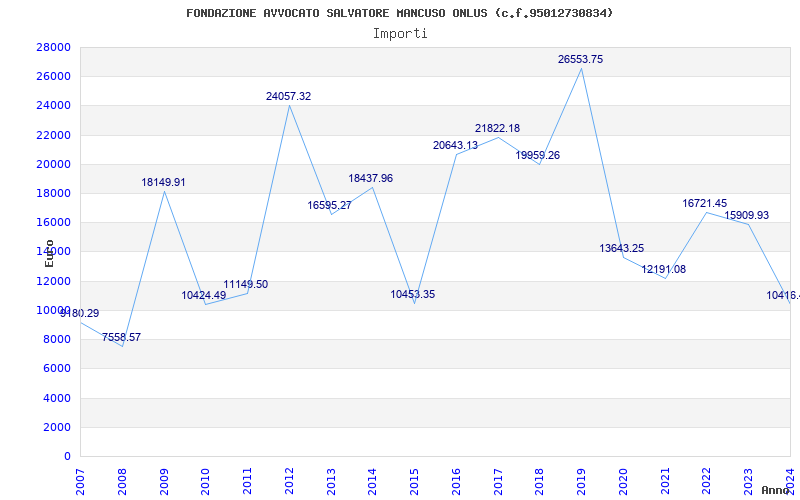800x500 pixels.
Task: Click the 15909.93 value label
Action: click(746, 215)
